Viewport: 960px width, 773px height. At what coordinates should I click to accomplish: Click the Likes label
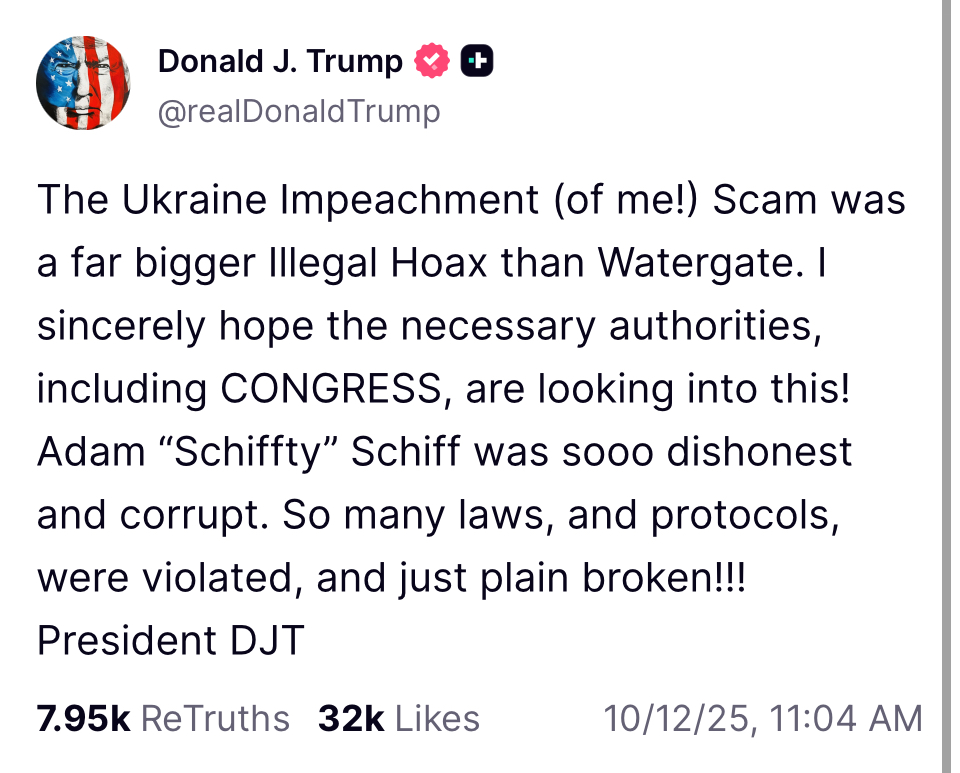coord(438,718)
